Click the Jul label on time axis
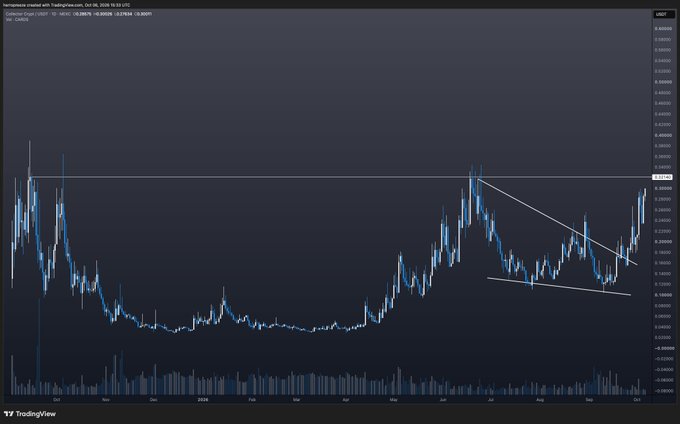 (x=491, y=399)
